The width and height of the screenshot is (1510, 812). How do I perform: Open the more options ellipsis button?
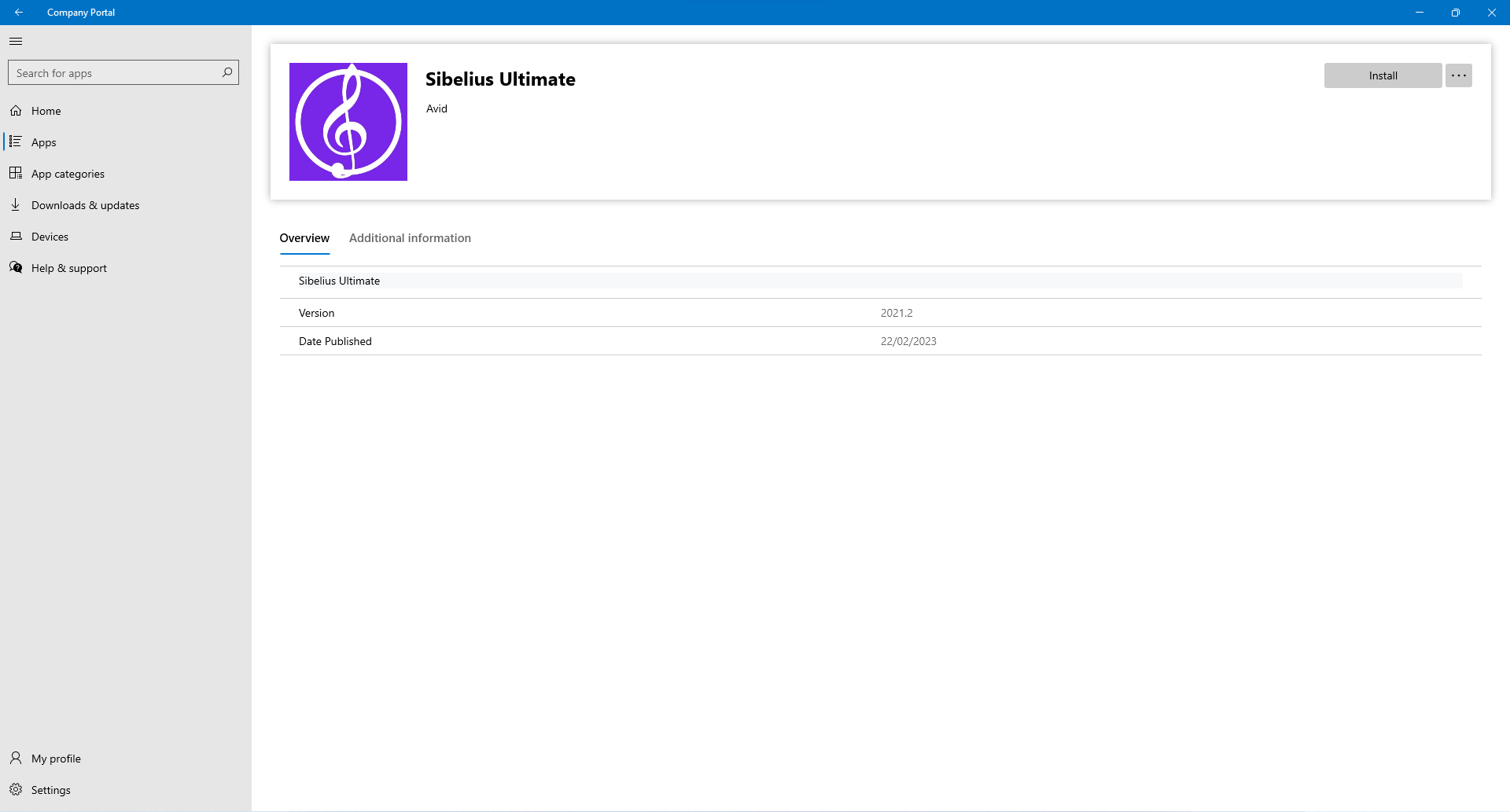click(x=1459, y=75)
